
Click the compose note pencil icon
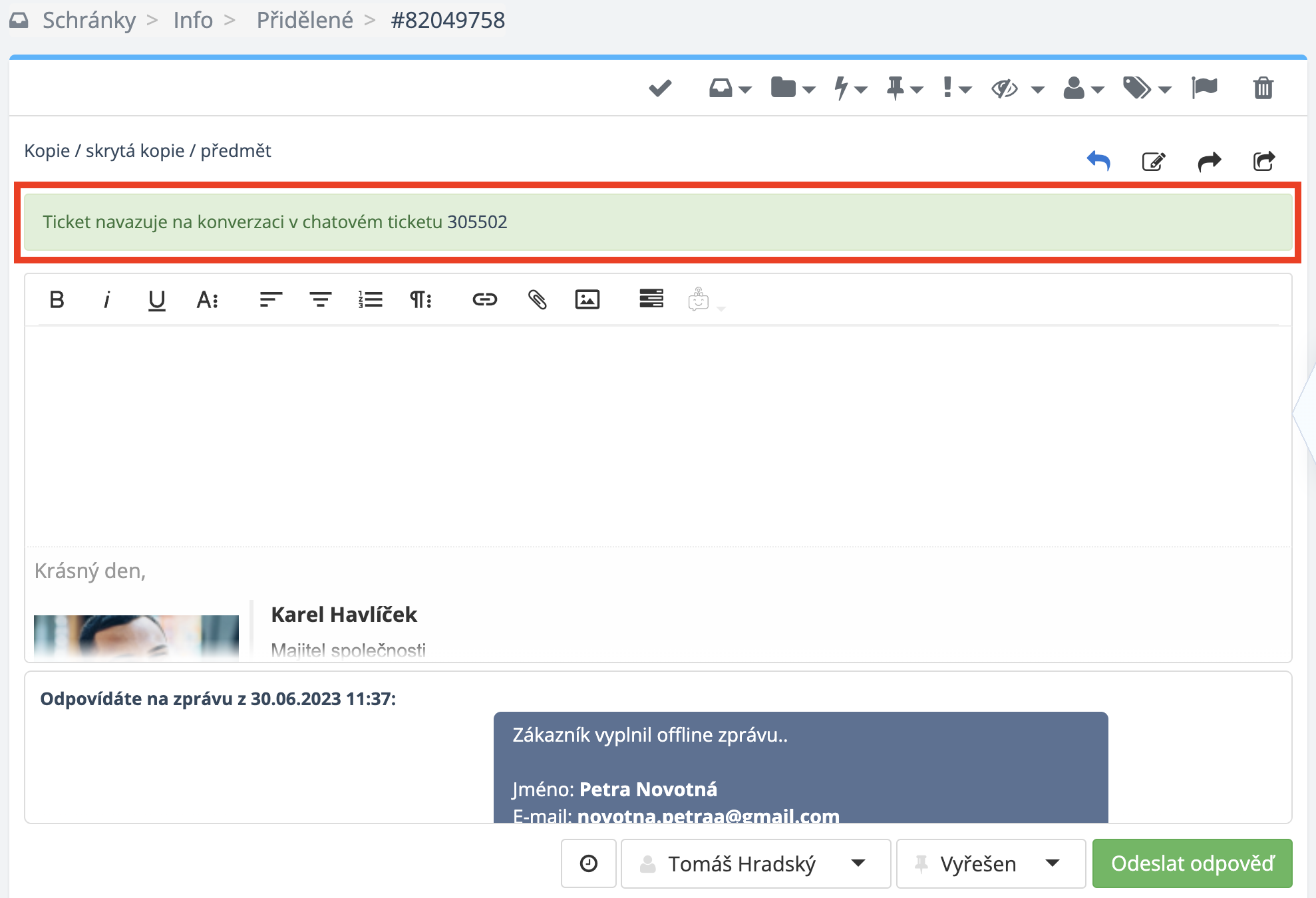[1153, 161]
